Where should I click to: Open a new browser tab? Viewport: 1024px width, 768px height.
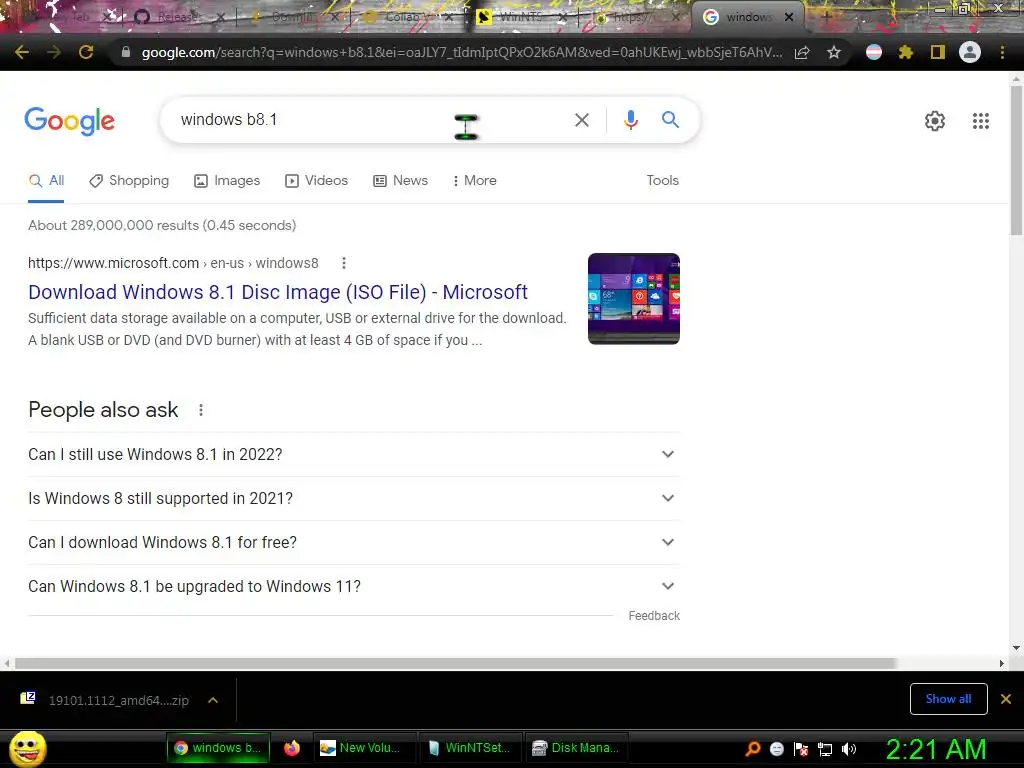click(x=826, y=17)
